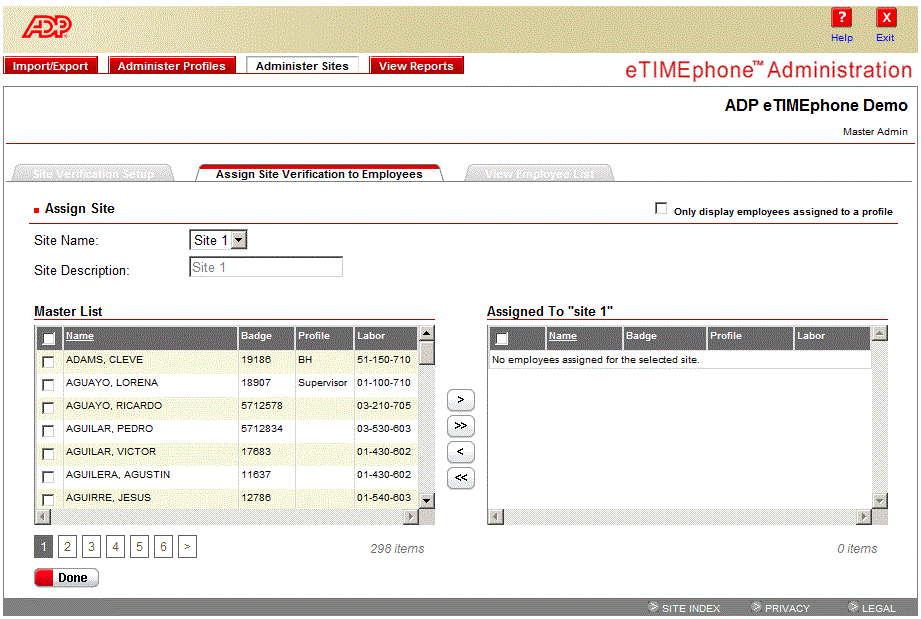Click the red Exit X icon
This screenshot has height=619, width=921.
886,18
